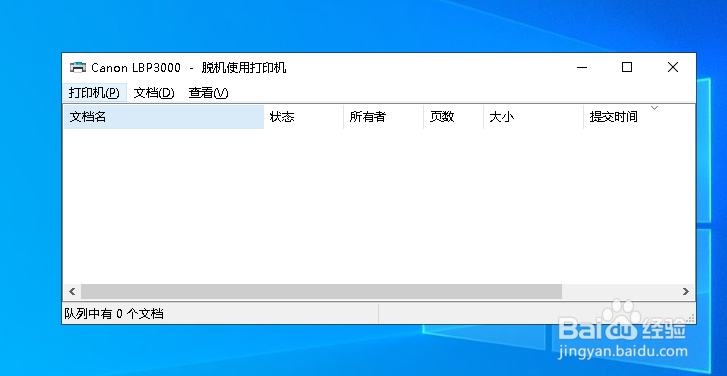Sort by the 页数 column header
Image resolution: width=727 pixels, height=376 pixels.
coord(453,117)
